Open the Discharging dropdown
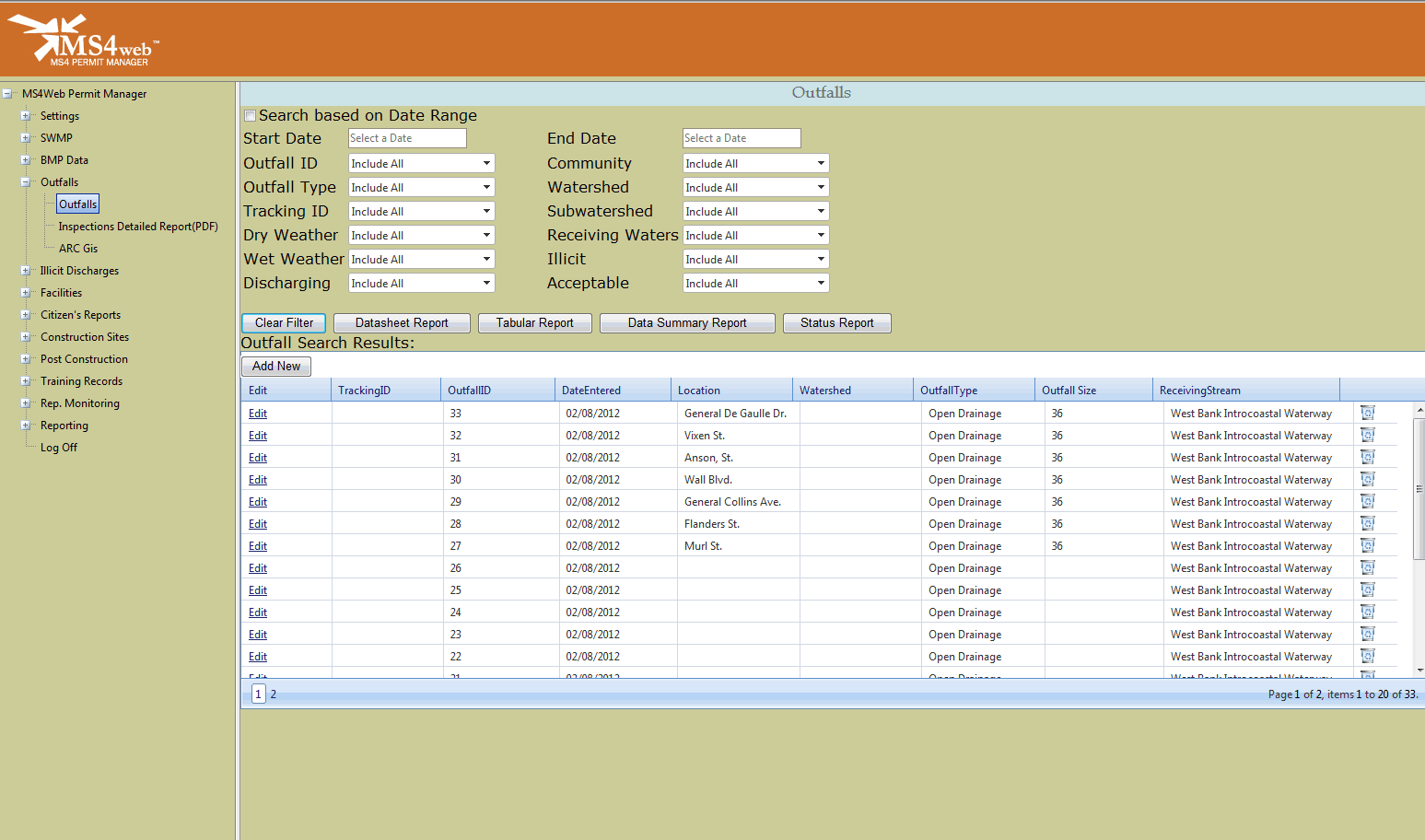This screenshot has height=840, width=1425. pos(422,283)
